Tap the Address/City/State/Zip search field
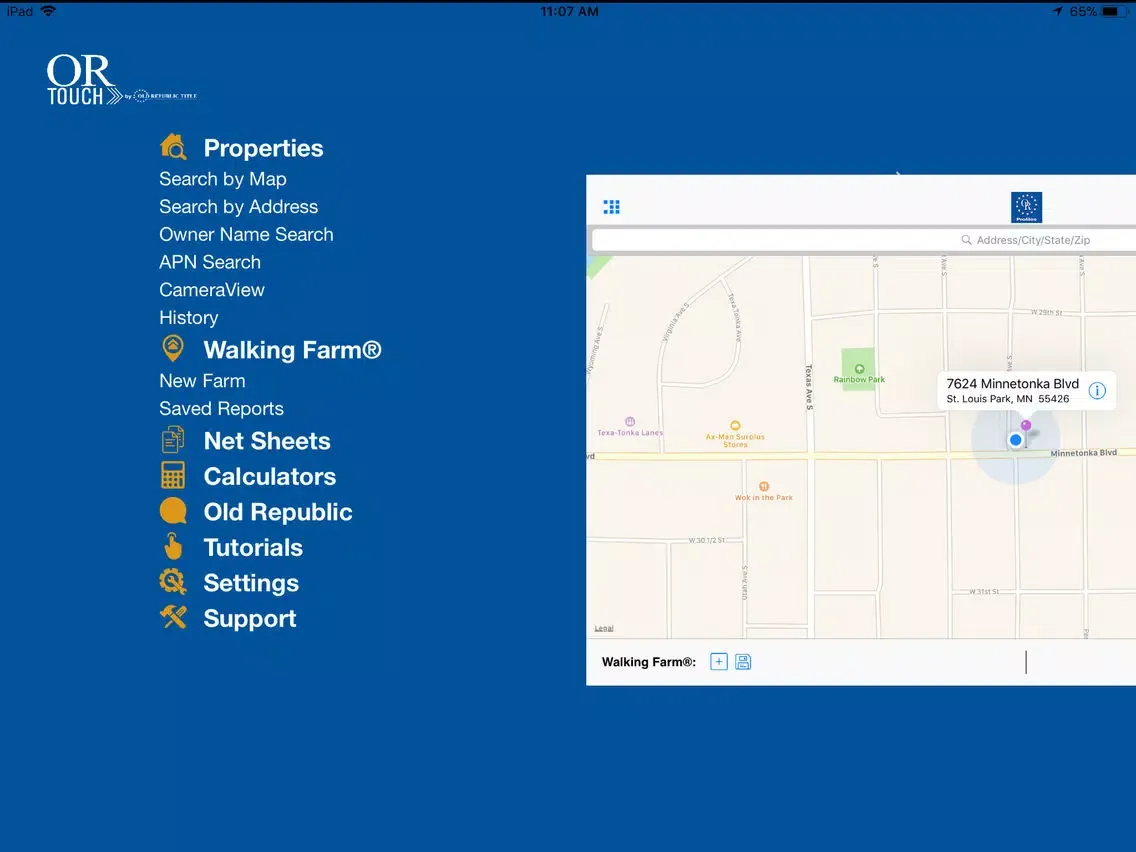This screenshot has height=852, width=1136. tap(864, 240)
